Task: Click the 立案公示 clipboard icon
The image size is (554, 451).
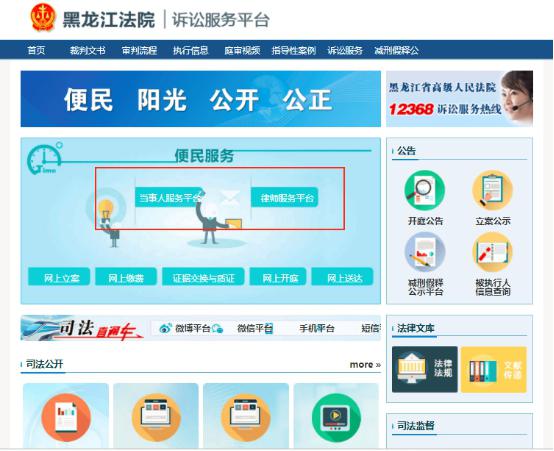Action: 492,191
